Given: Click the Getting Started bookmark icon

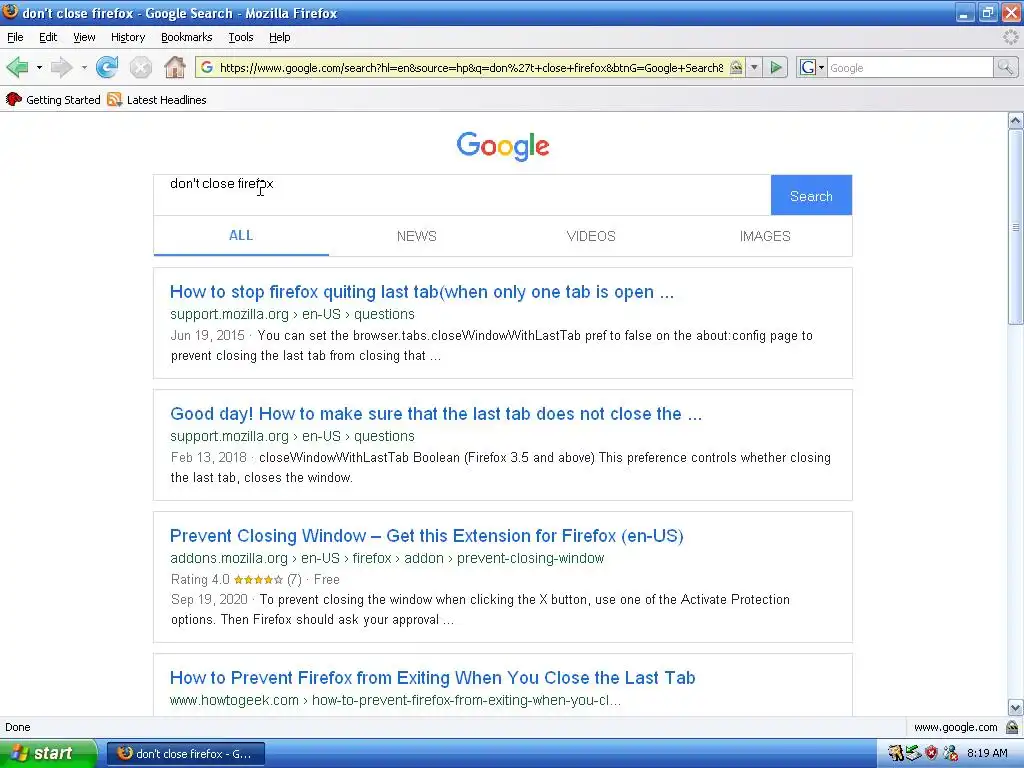Looking at the screenshot, I should (13, 99).
